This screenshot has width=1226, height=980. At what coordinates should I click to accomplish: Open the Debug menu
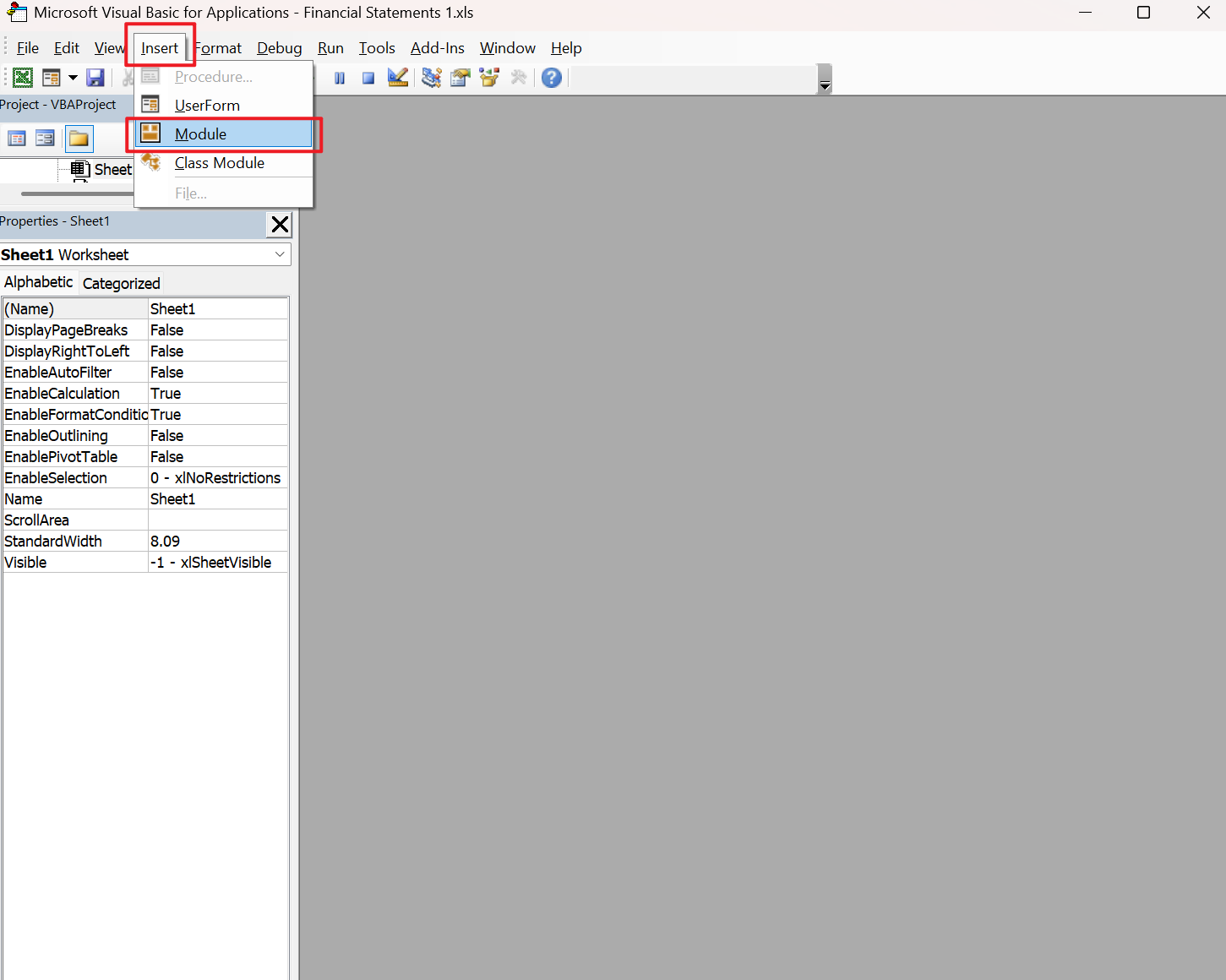279,48
